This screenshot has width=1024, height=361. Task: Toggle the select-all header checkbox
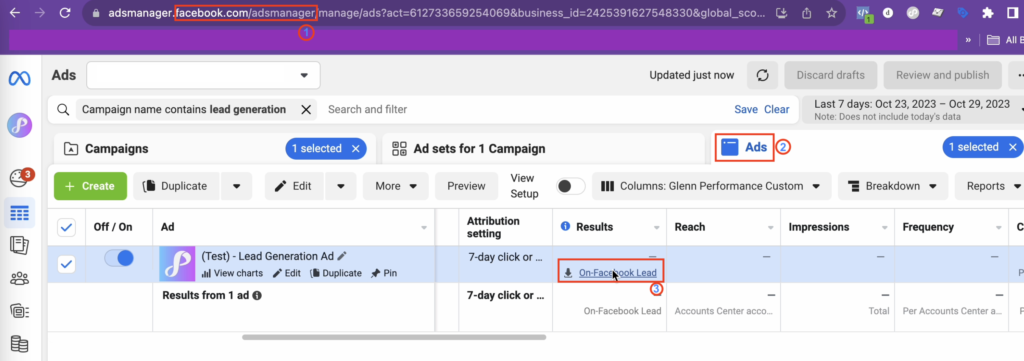tap(67, 227)
